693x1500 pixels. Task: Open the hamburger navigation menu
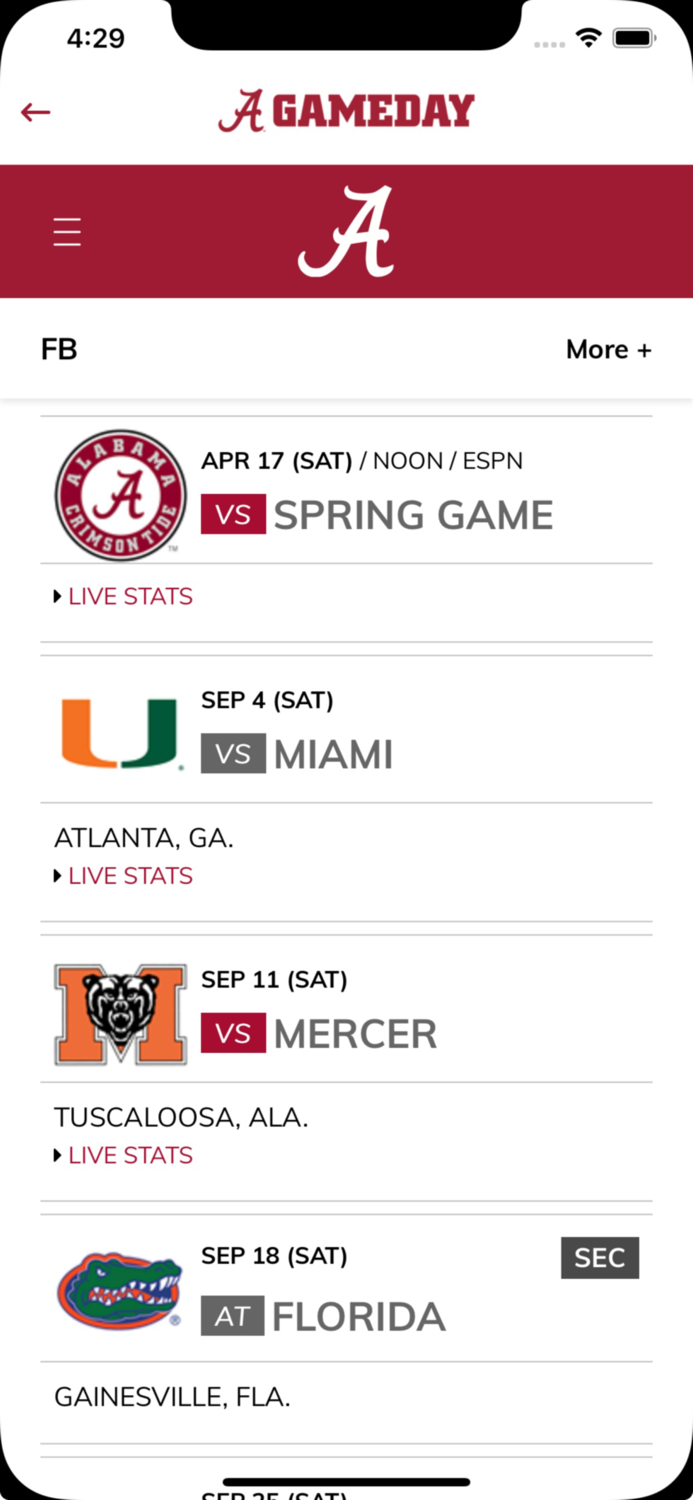click(66, 231)
